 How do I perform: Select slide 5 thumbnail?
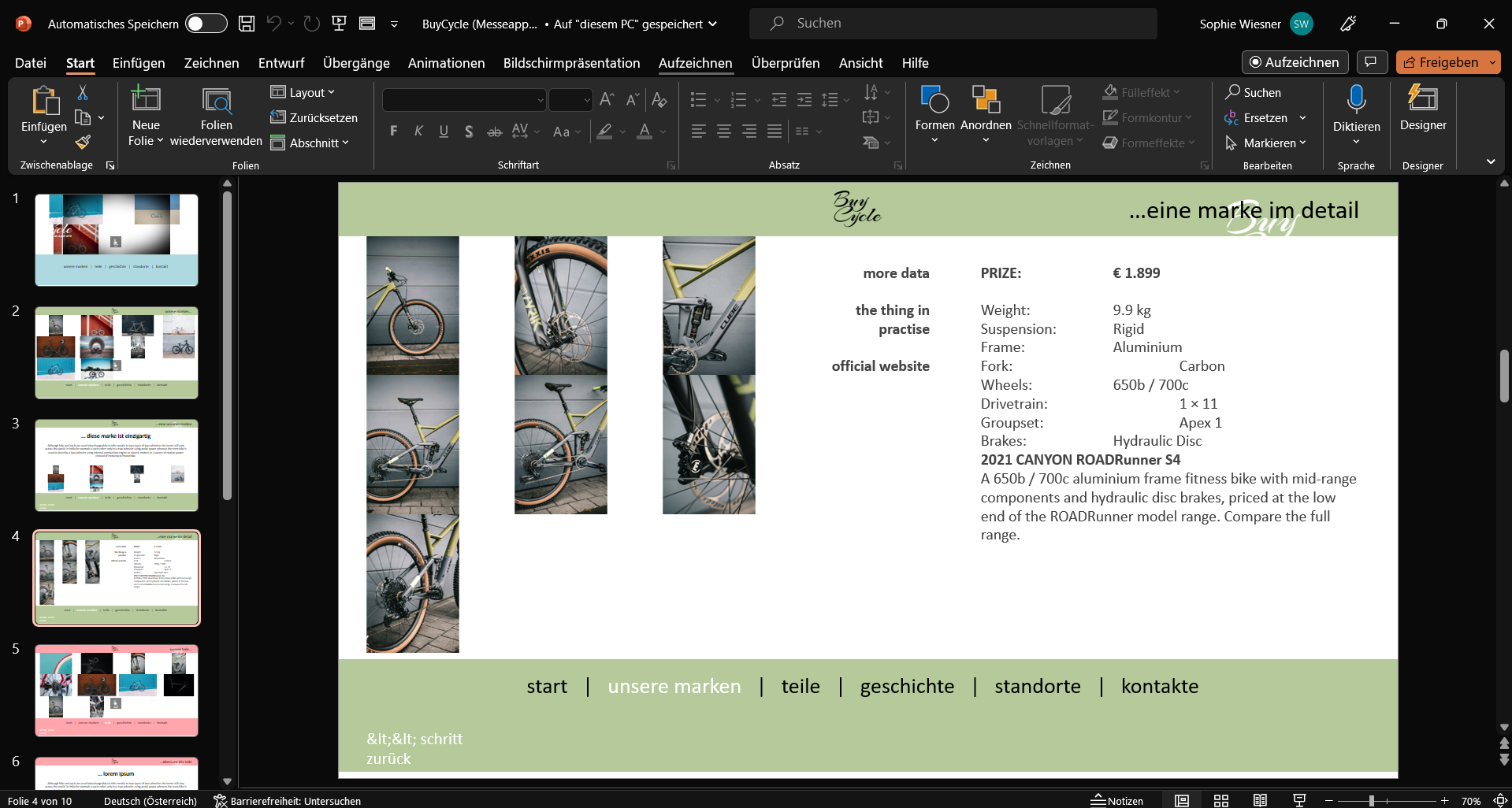(117, 690)
